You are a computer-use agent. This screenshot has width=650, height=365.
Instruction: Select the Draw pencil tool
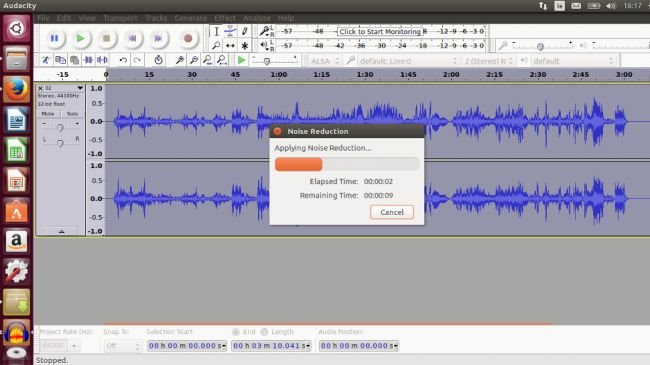click(x=245, y=32)
